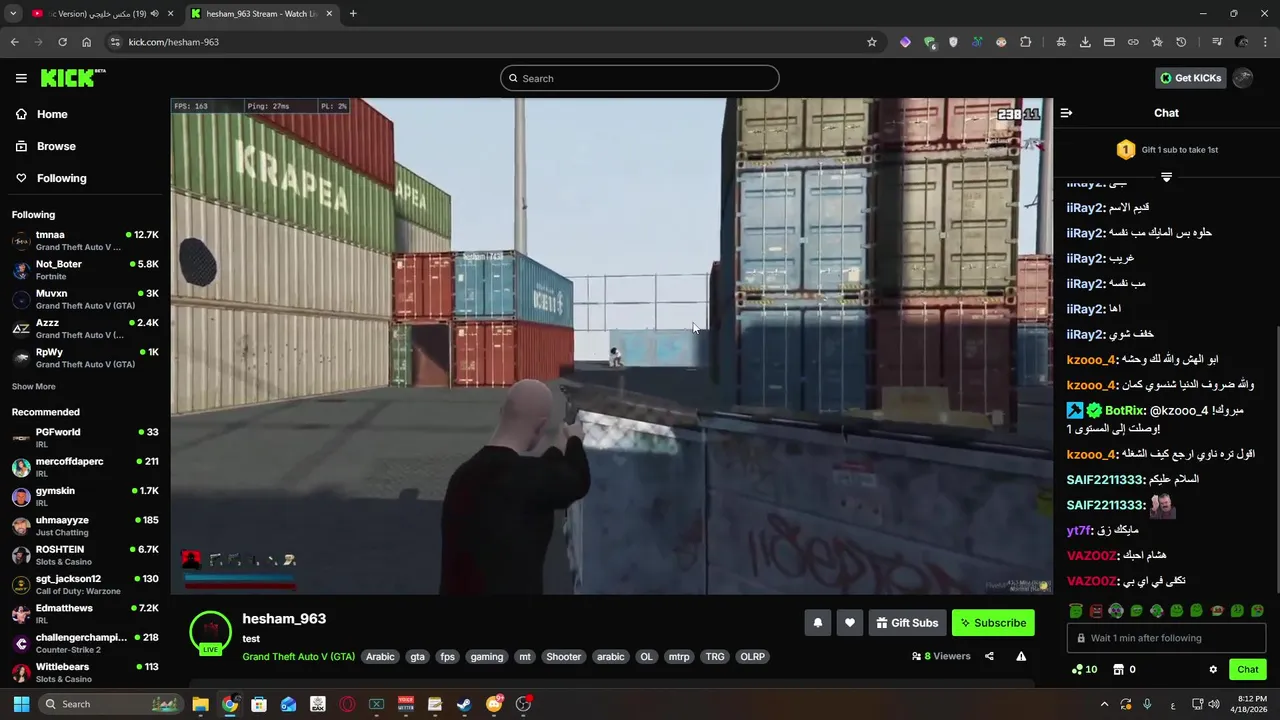
Task: Click the KICK logo
Action: pyautogui.click(x=73, y=78)
